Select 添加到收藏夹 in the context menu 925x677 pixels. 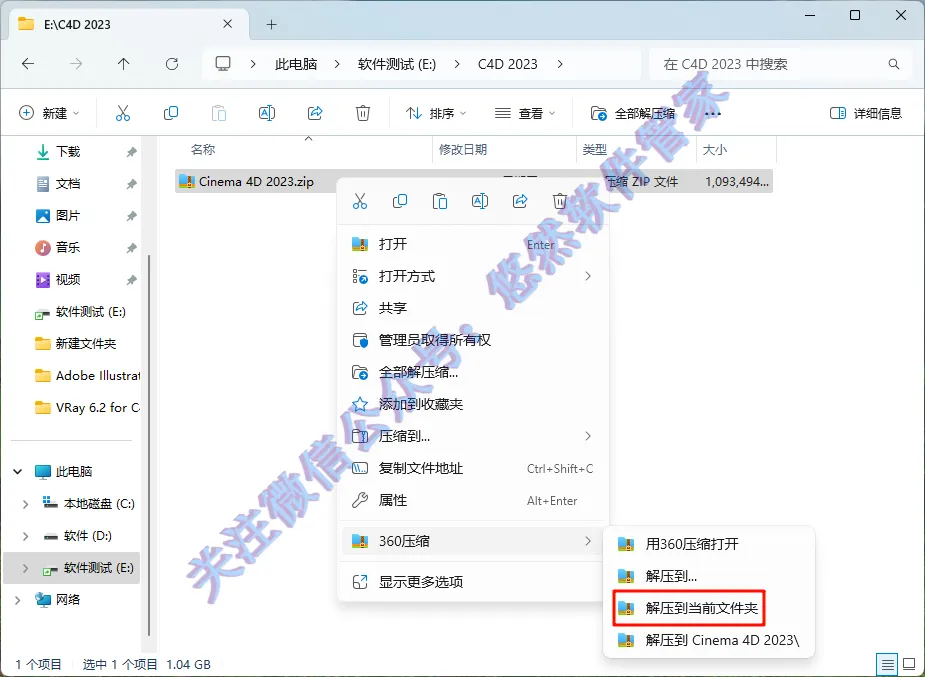click(473, 404)
